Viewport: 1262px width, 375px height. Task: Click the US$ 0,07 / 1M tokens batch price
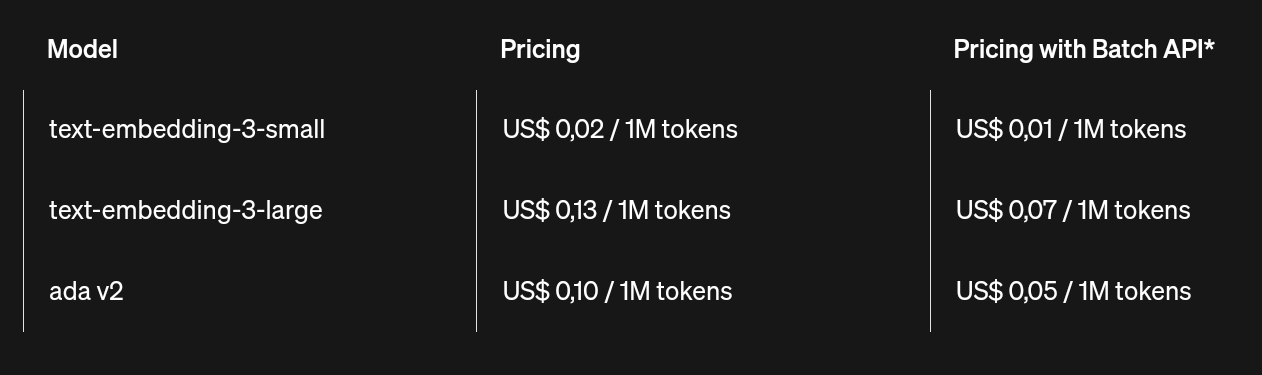pyautogui.click(x=1073, y=210)
